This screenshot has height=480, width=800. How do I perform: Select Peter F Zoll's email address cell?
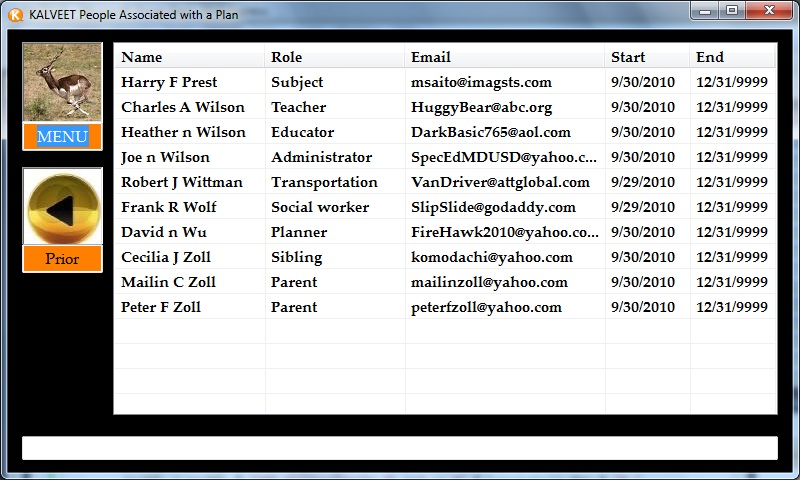486,307
